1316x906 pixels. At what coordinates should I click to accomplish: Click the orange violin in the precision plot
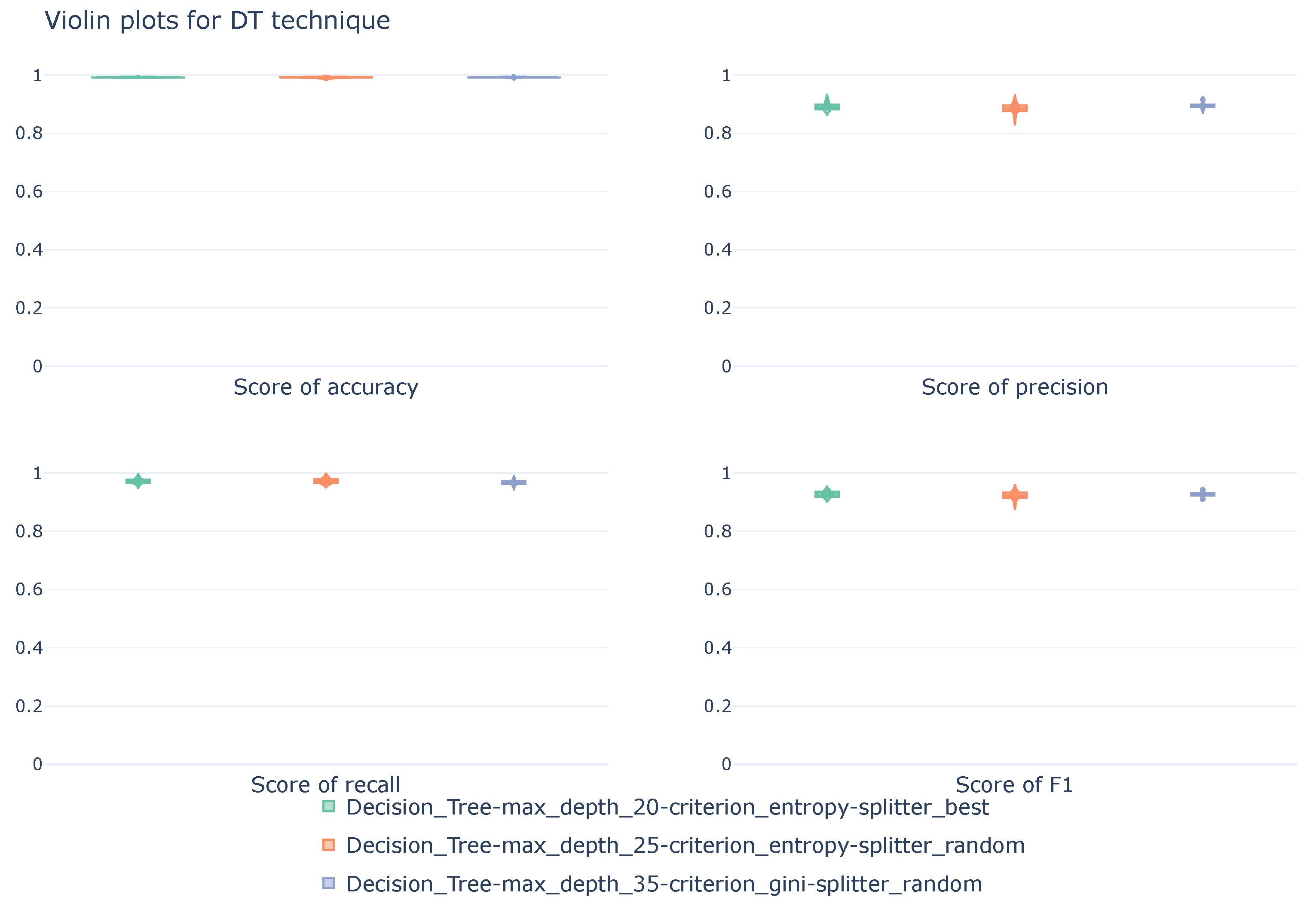(x=1014, y=108)
